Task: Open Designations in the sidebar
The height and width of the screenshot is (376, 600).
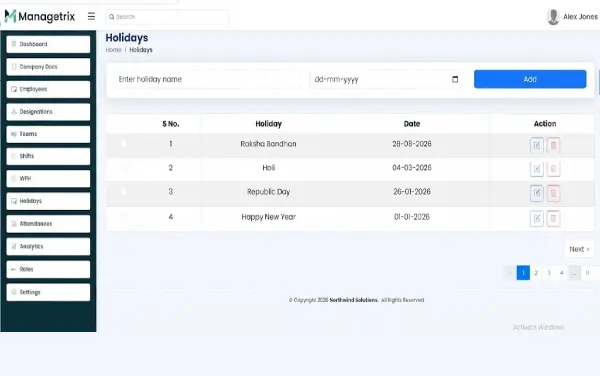Action: tap(48, 112)
